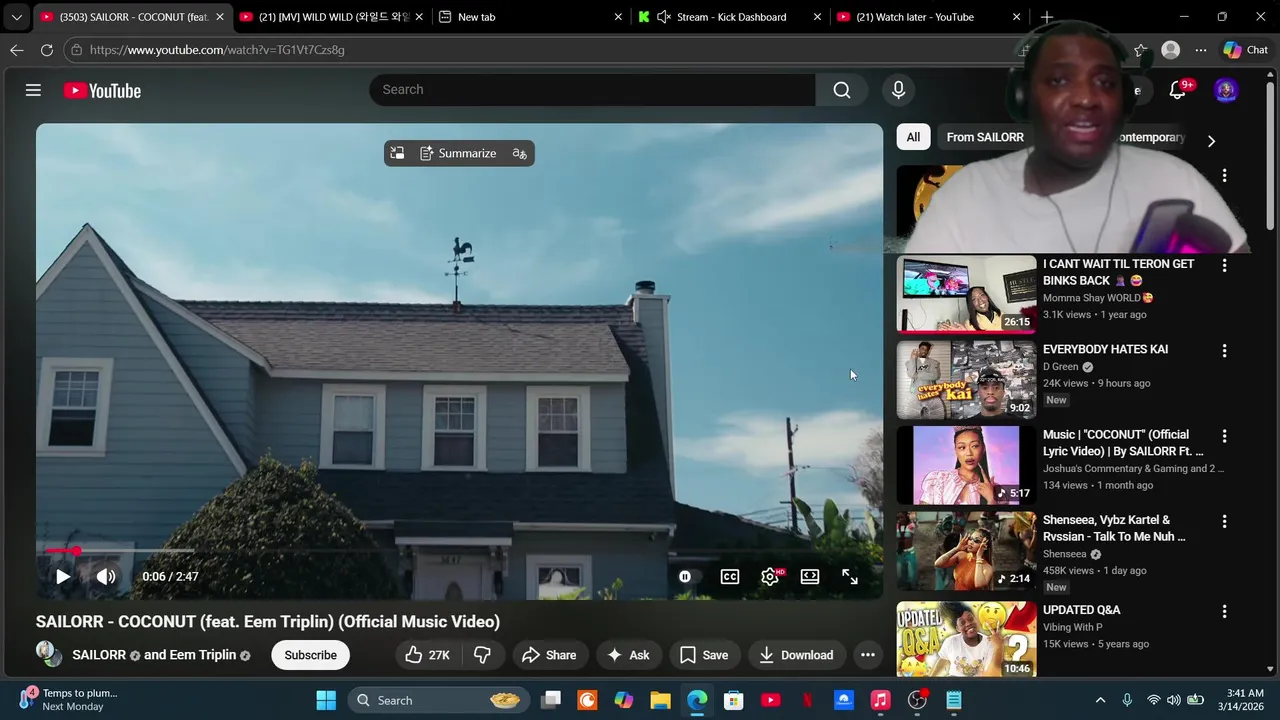This screenshot has width=1280, height=720.
Task: Seek along the video progress bar
Action: [459, 550]
